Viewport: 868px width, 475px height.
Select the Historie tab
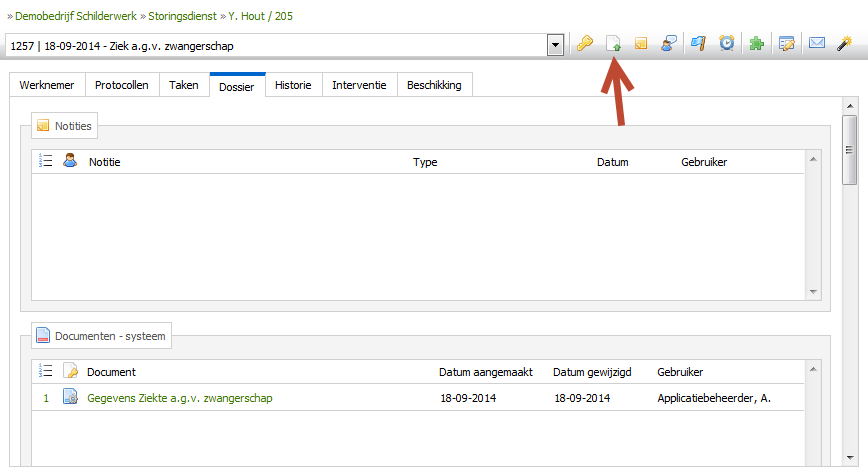click(x=293, y=86)
